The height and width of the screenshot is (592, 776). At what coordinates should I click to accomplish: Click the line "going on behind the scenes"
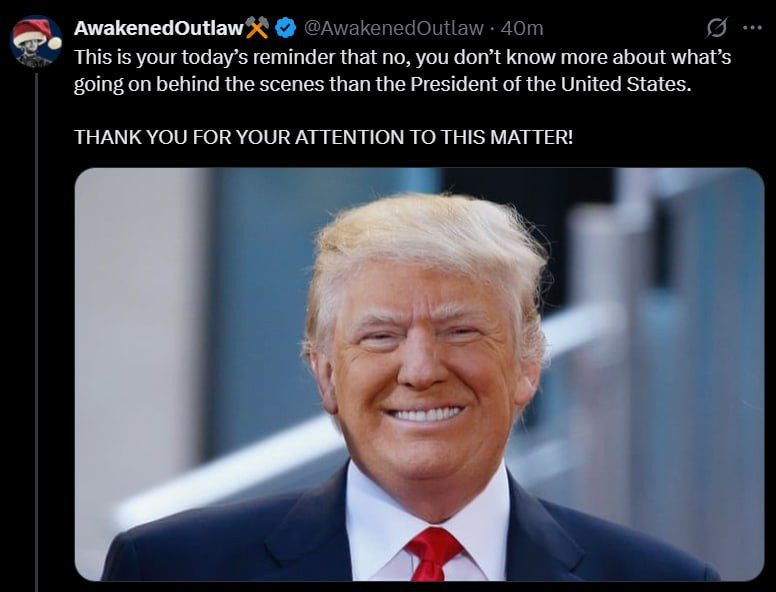coord(382,84)
